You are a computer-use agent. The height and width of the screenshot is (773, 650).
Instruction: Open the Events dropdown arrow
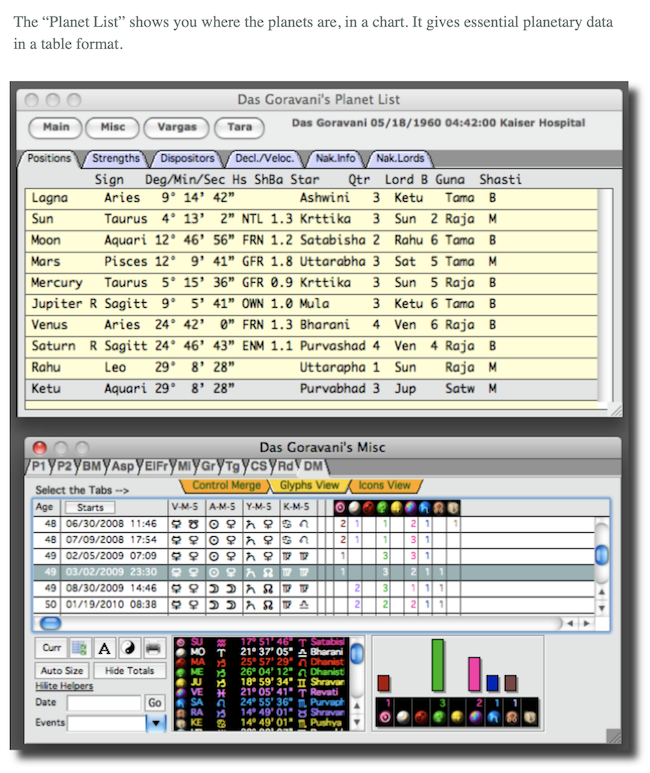point(155,722)
